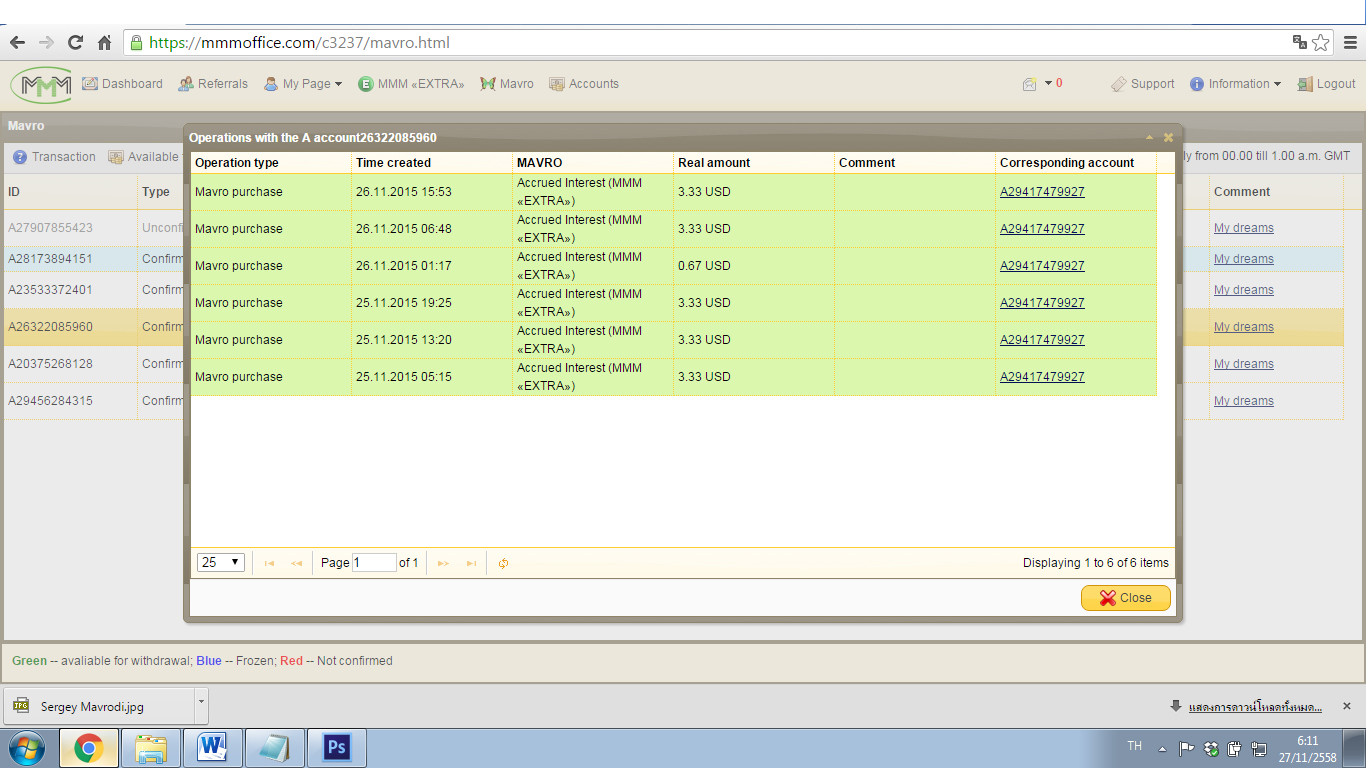1366x768 pixels.
Task: Open downloaded Sergey Mavrodi.jpg file
Action: pos(98,706)
